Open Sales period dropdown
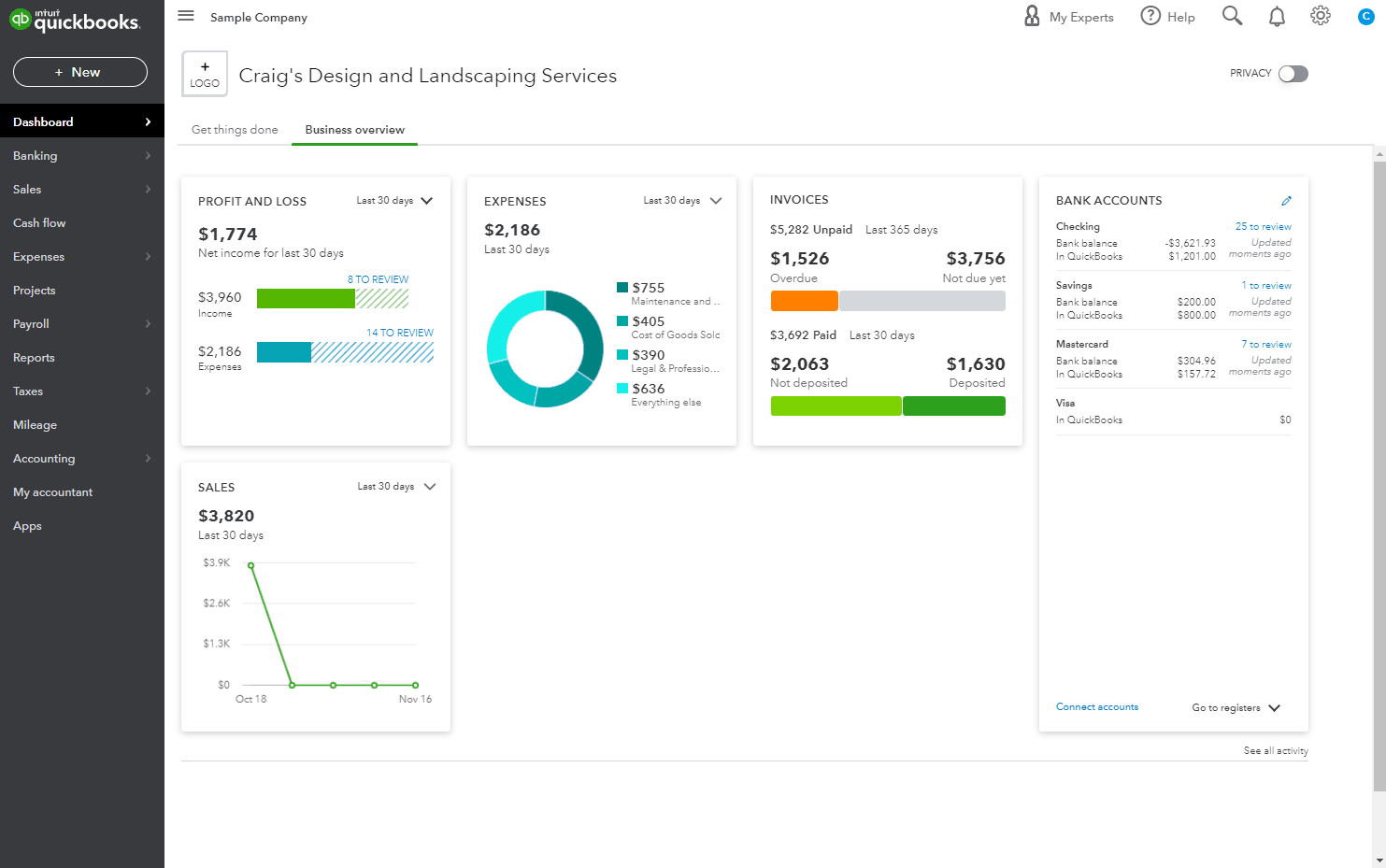This screenshot has width=1386, height=868. pyautogui.click(x=396, y=487)
